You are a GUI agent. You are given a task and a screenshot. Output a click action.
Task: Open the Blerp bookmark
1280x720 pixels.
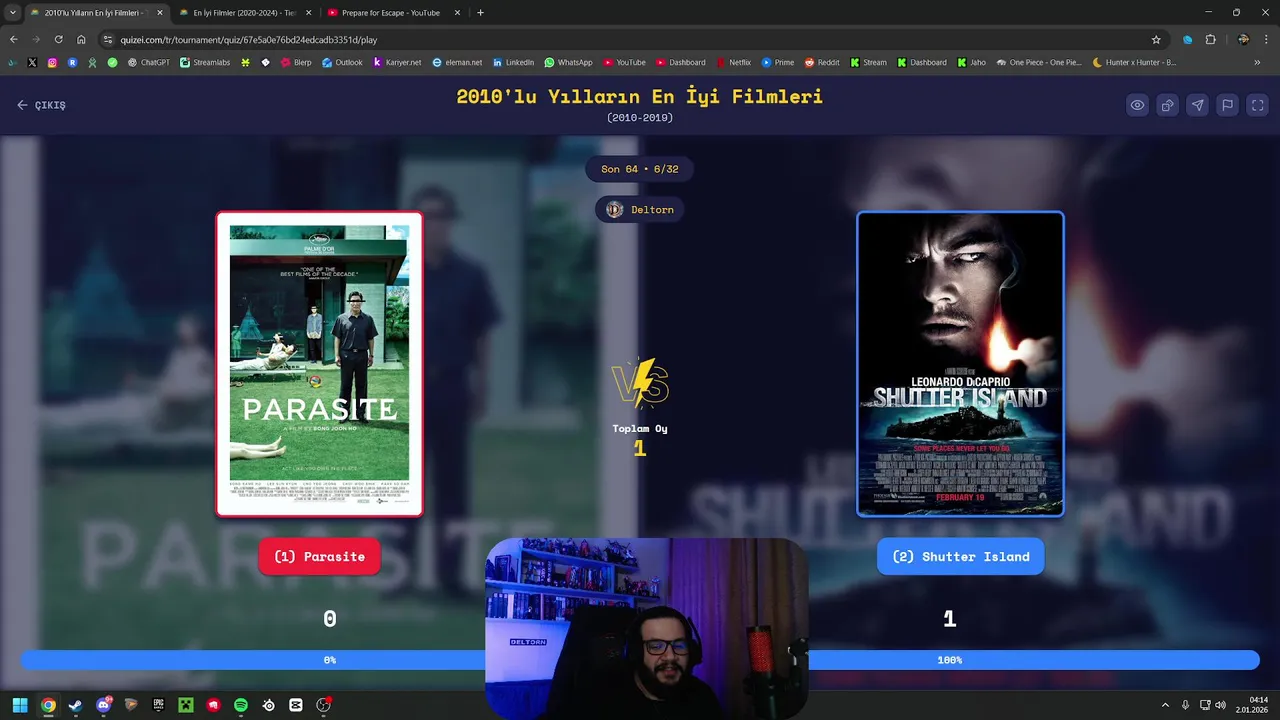pyautogui.click(x=296, y=62)
